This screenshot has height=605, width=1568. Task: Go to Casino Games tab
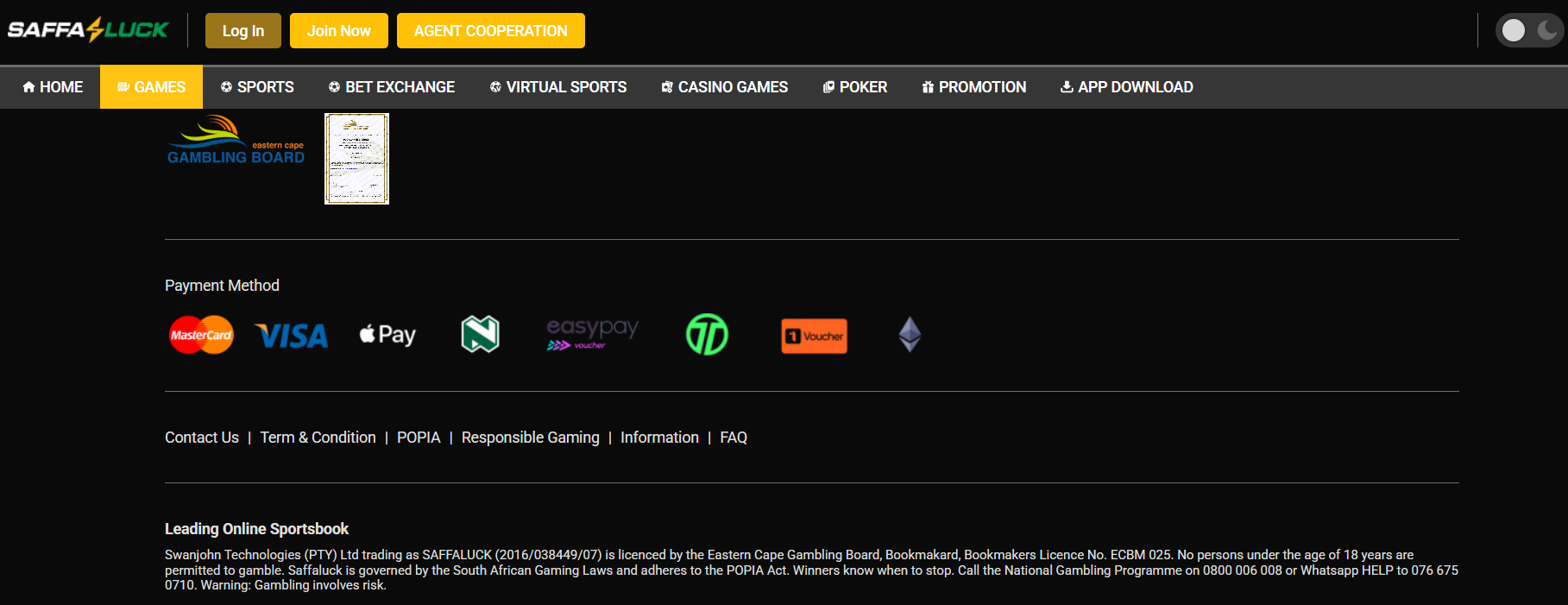click(x=724, y=87)
